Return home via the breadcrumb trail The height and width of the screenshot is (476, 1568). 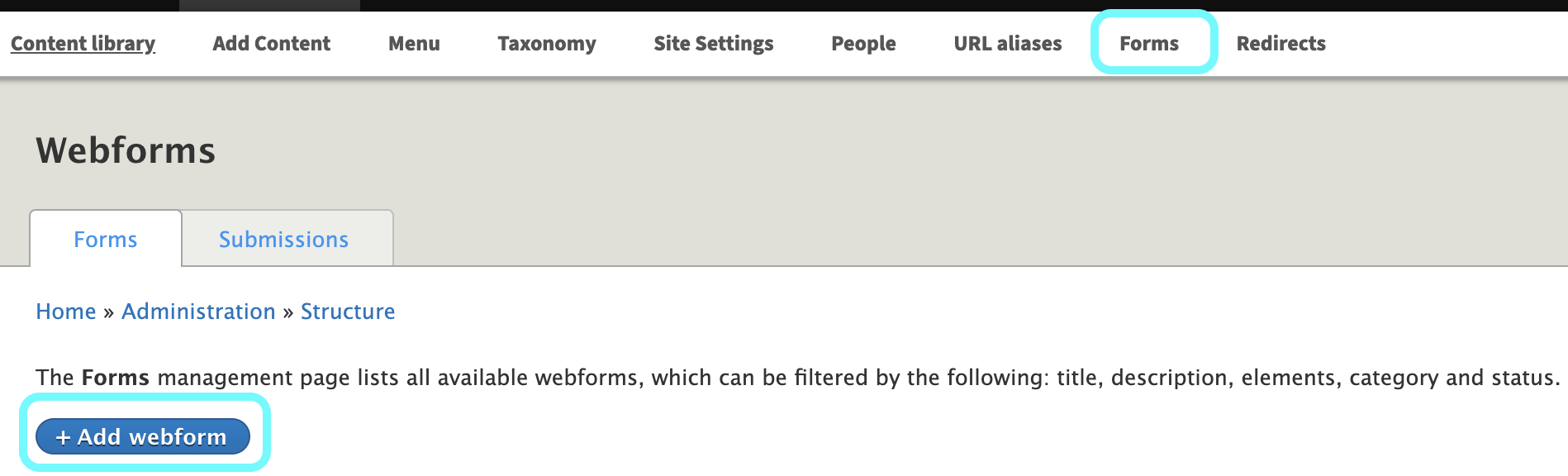65,312
